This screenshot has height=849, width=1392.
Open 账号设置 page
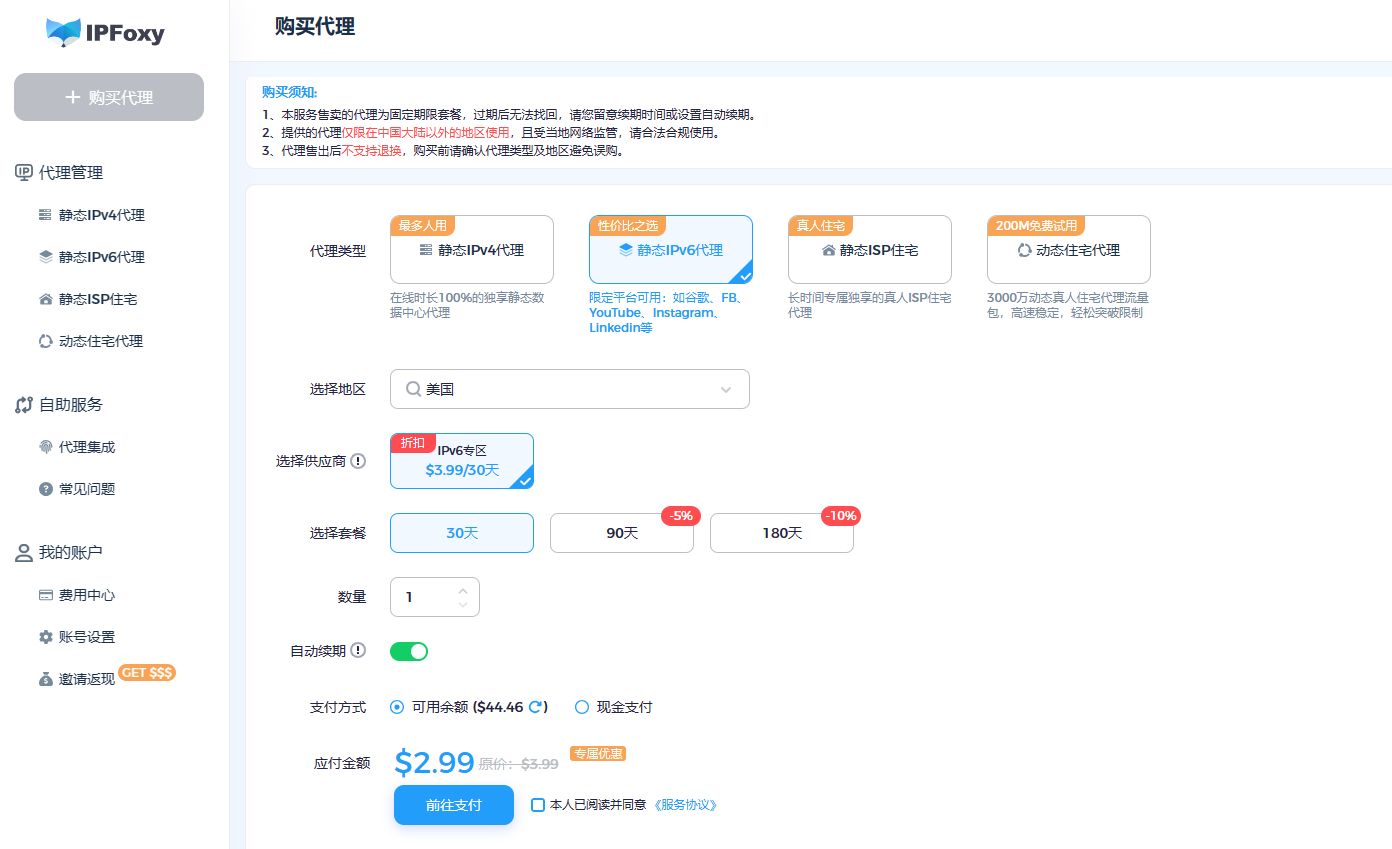[87, 637]
